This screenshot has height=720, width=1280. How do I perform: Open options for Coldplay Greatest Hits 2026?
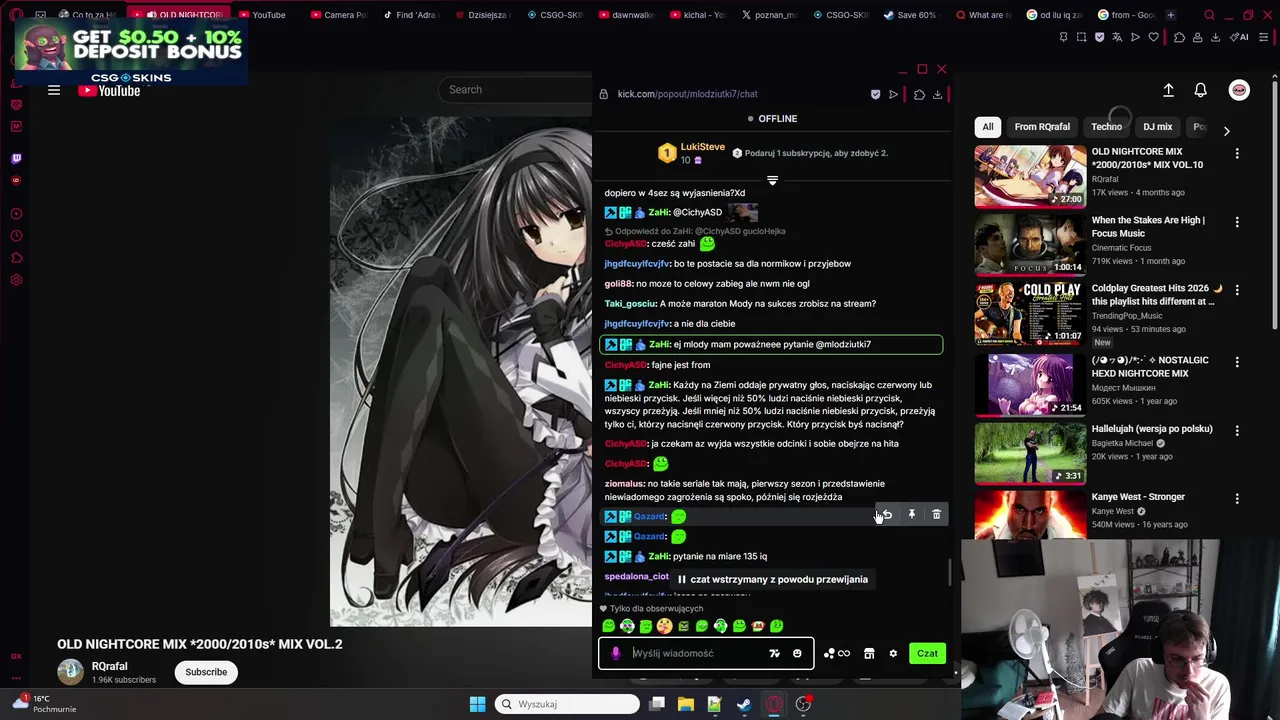pos(1237,290)
